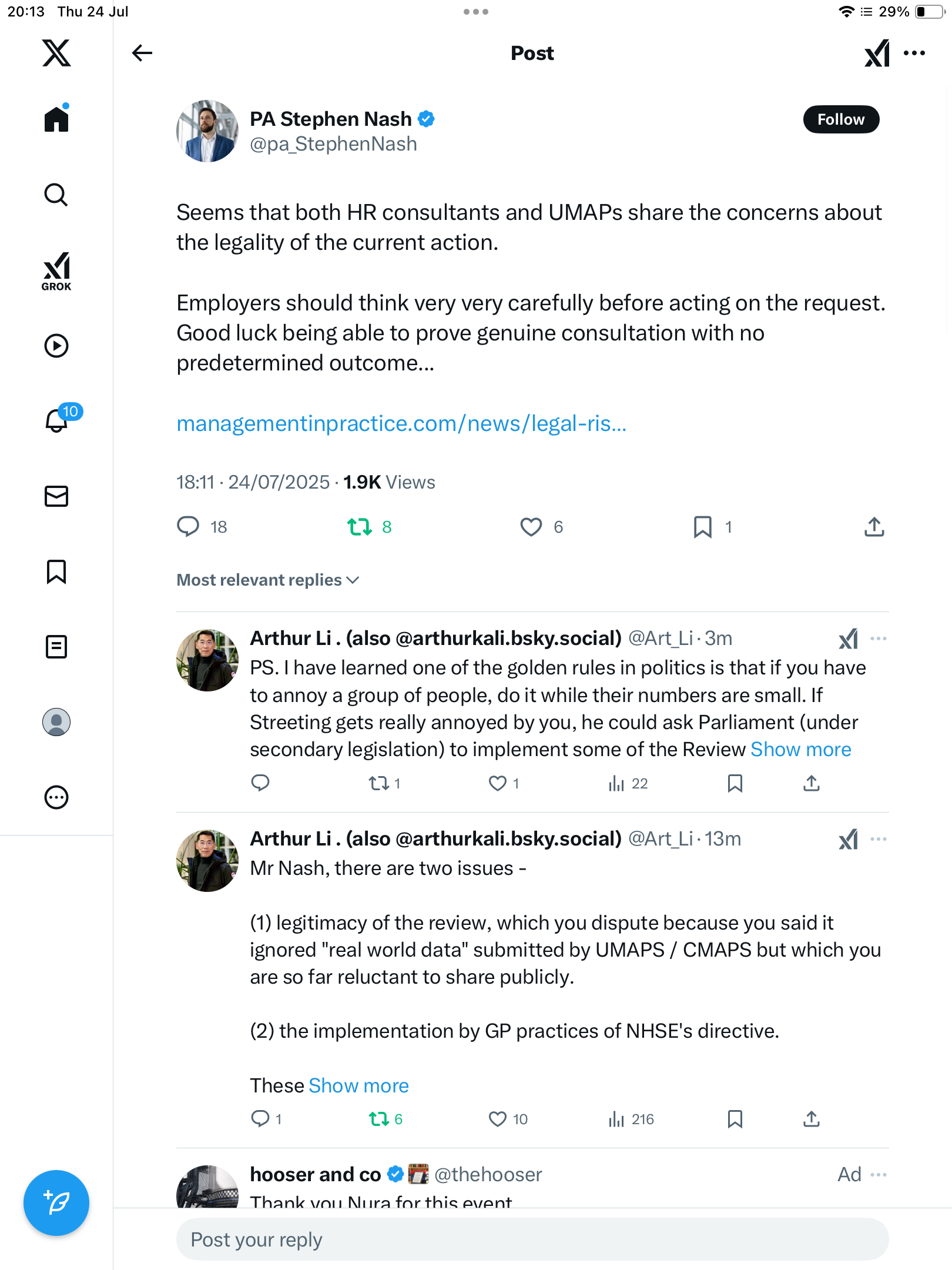Open Search via the magnifier icon
This screenshot has height=1270, width=952.
tap(56, 195)
